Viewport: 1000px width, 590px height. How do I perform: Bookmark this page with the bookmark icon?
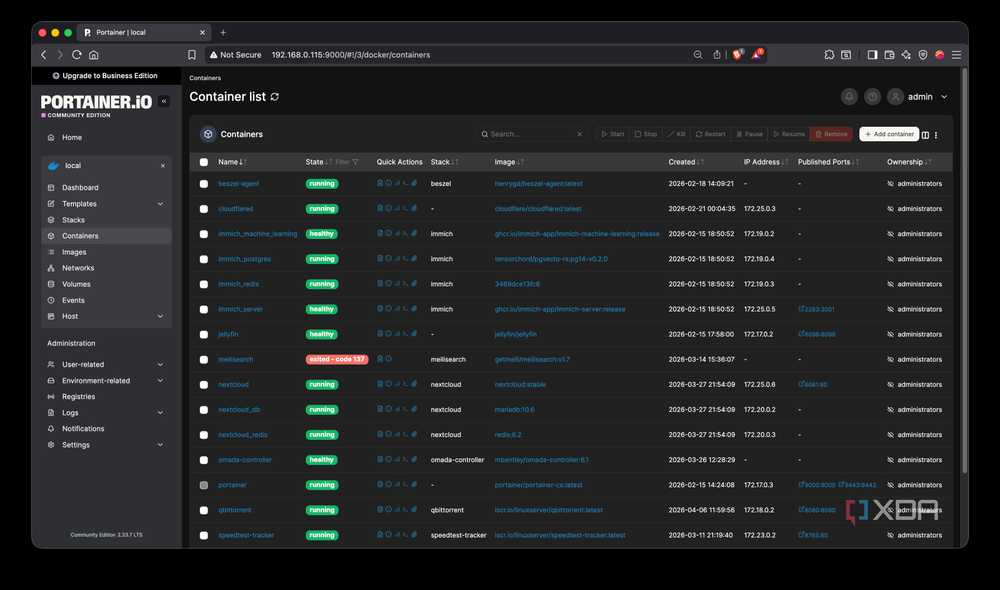point(191,55)
